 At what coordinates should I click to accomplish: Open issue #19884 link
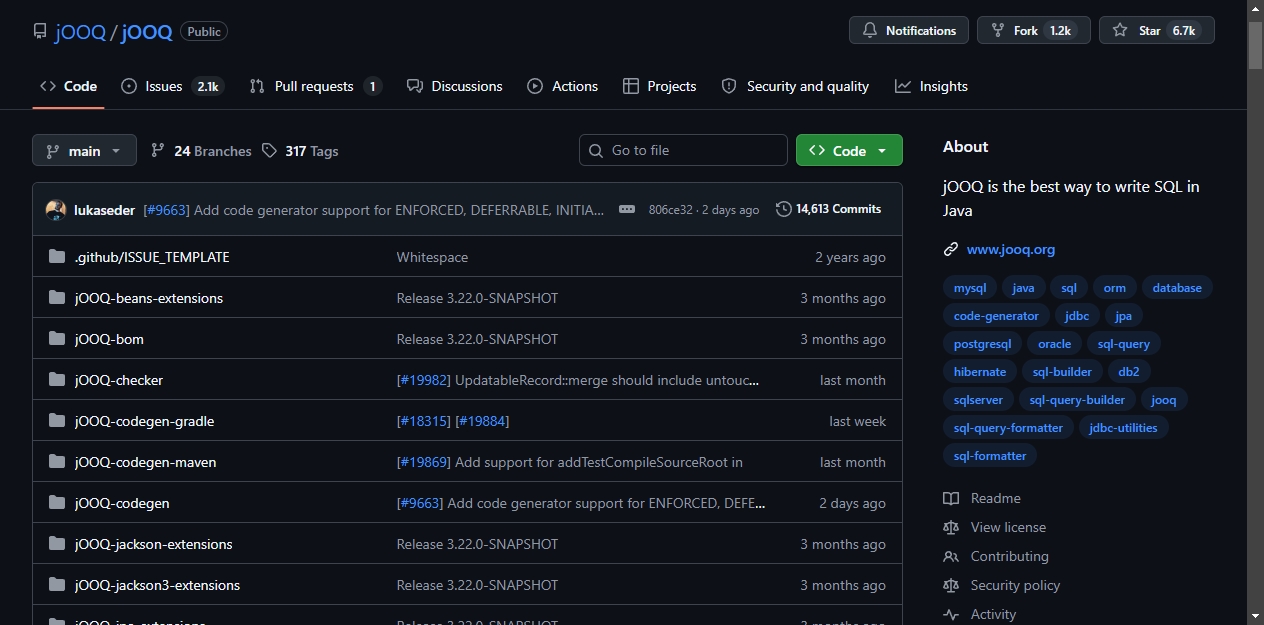[482, 421]
